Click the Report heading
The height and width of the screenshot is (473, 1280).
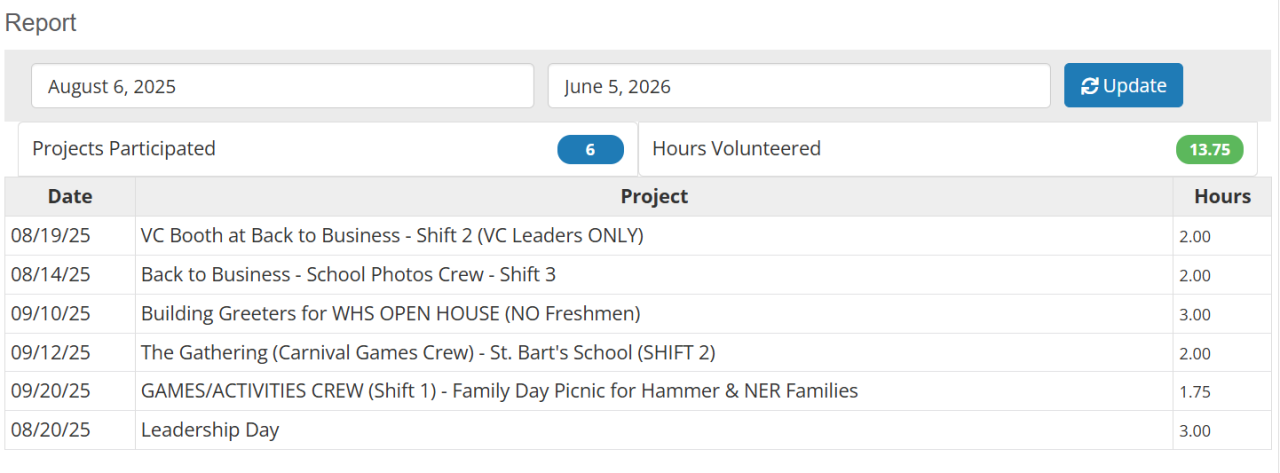41,23
